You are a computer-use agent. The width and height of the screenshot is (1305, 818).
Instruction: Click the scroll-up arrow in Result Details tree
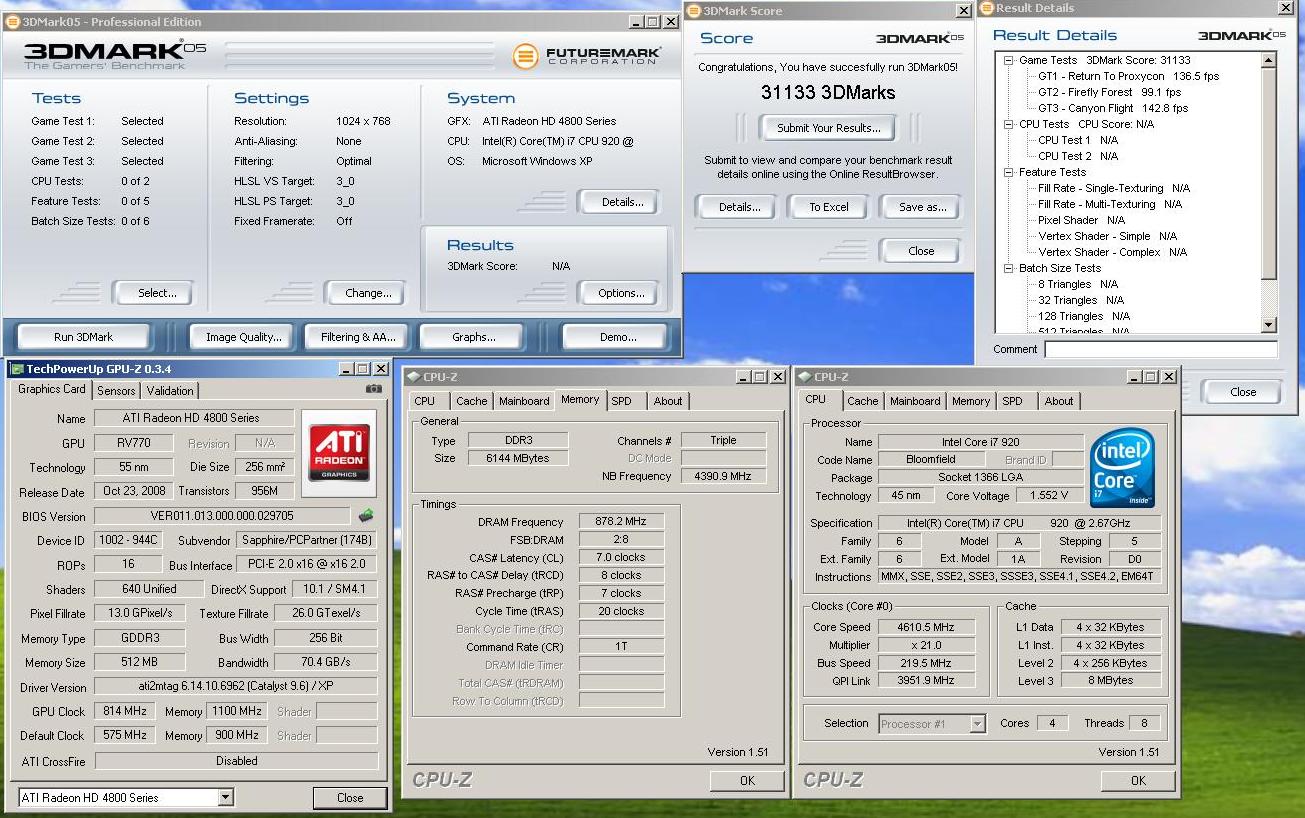[1269, 61]
